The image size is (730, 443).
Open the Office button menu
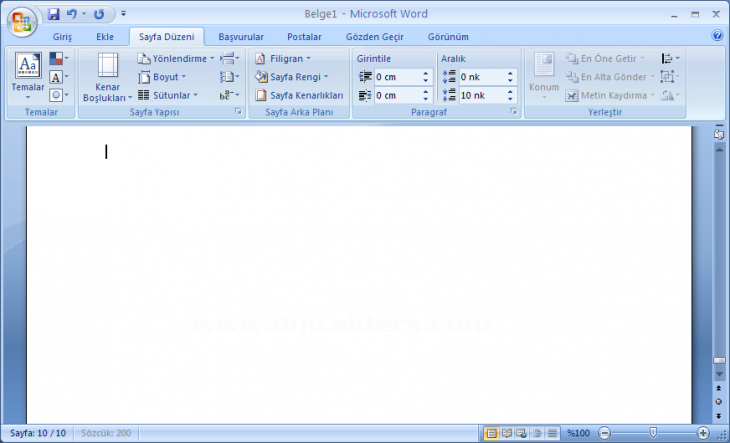click(22, 21)
